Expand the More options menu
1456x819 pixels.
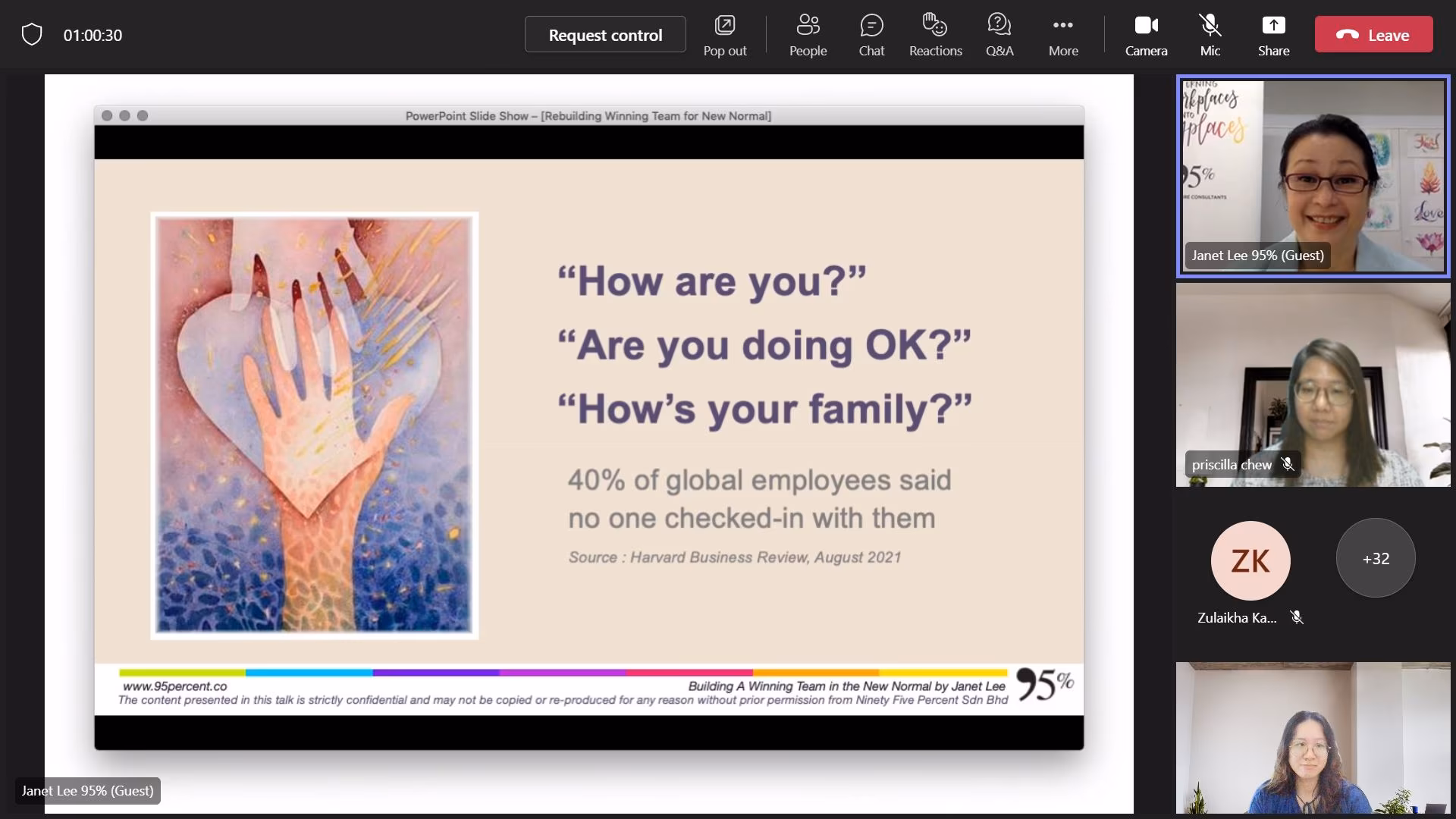[1062, 35]
